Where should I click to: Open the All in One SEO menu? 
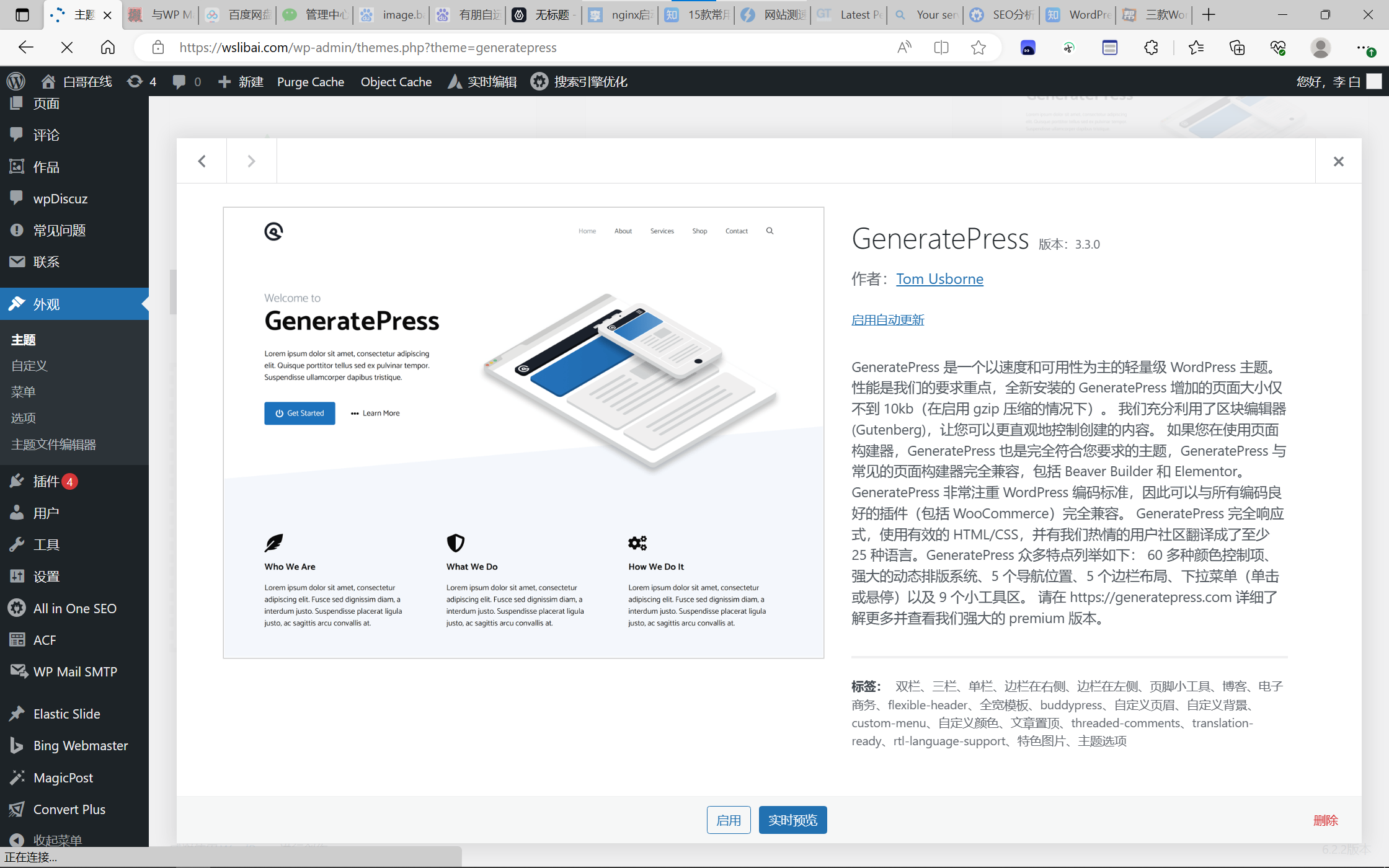coord(74,608)
